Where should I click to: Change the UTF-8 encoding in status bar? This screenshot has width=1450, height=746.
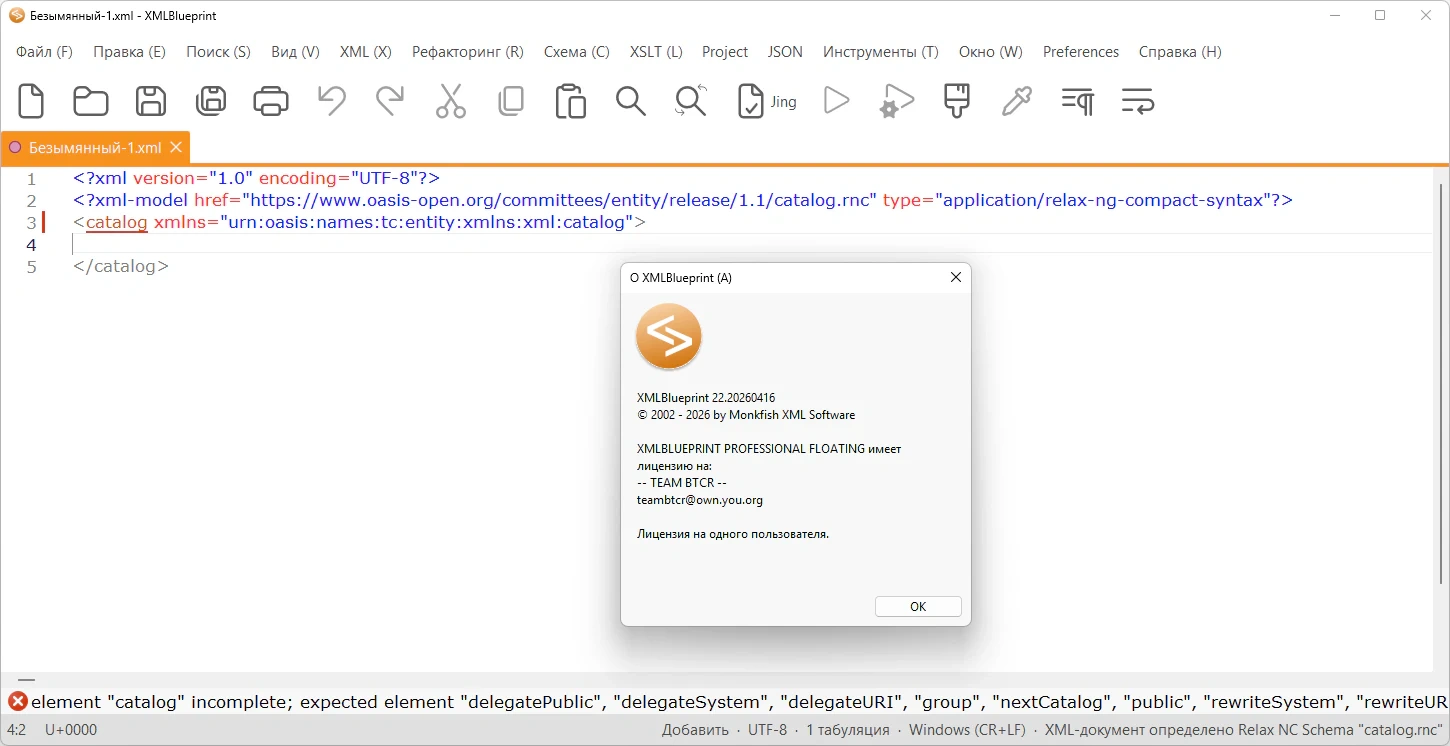coord(768,730)
